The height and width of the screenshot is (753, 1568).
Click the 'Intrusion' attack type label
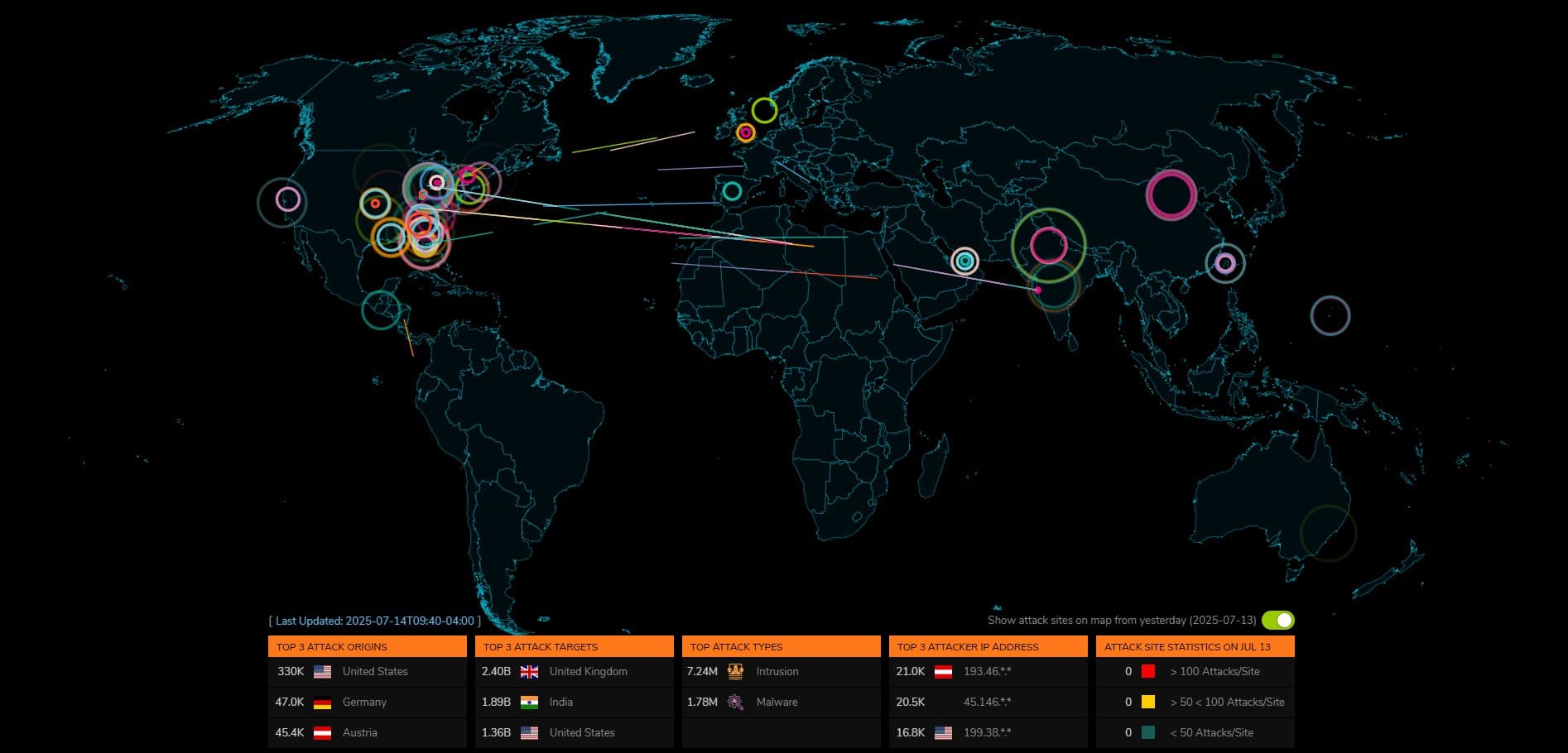[777, 671]
